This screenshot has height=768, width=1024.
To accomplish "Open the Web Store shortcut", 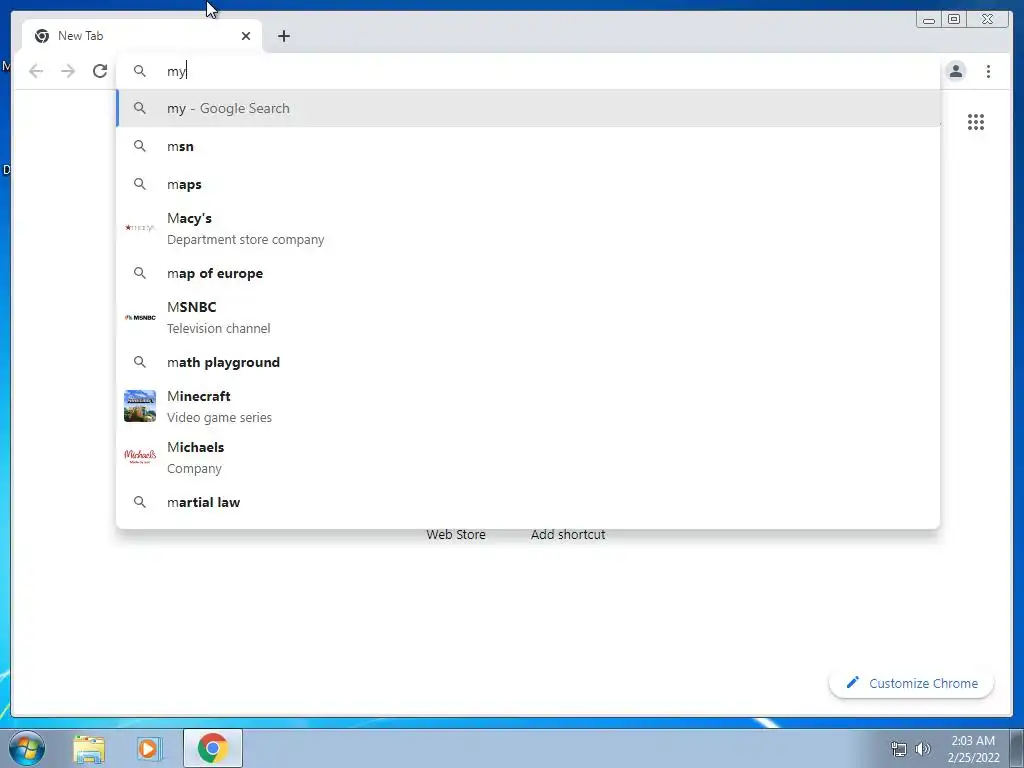I will pos(456,534).
